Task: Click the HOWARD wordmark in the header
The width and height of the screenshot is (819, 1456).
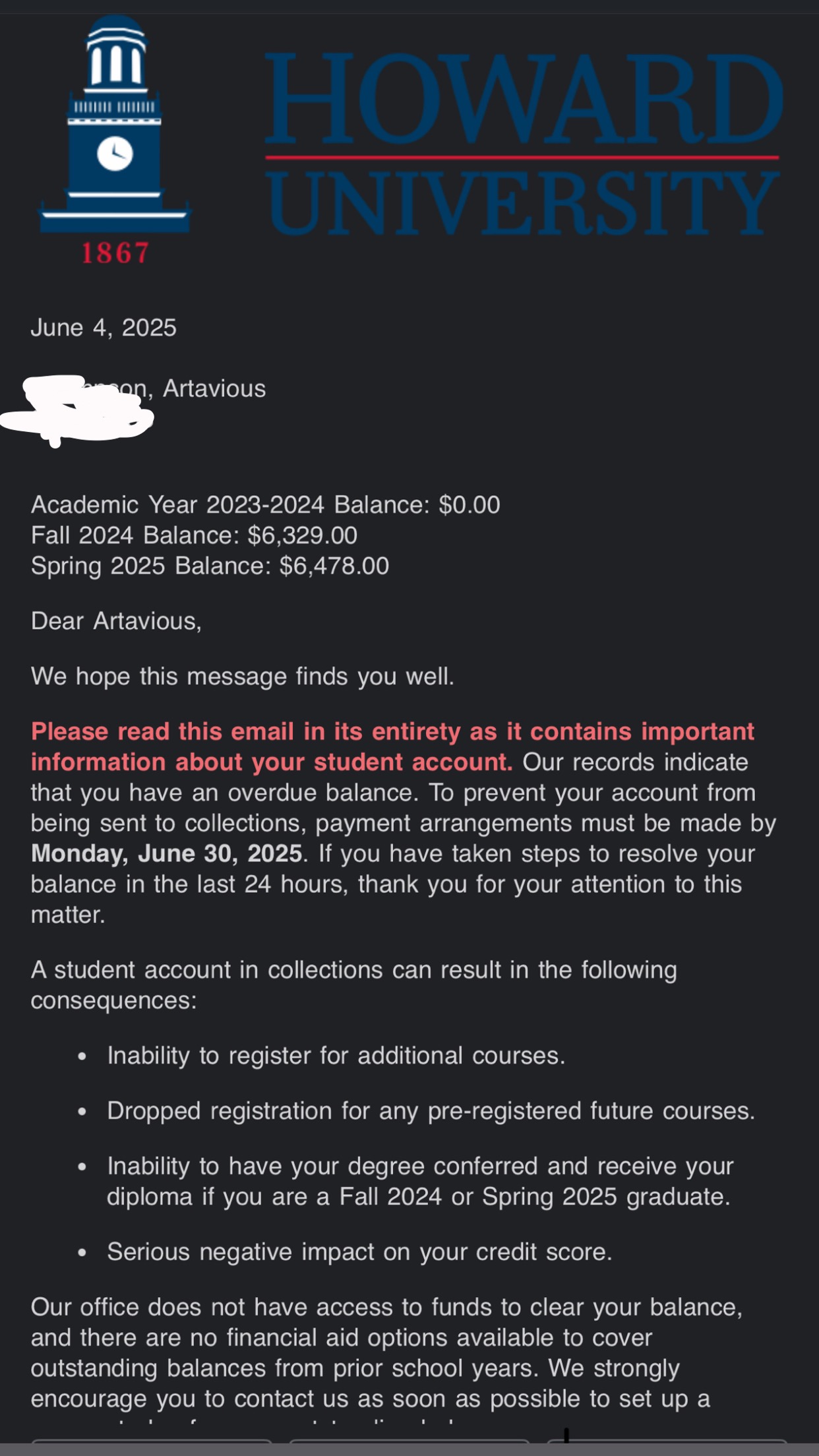Action: pyautogui.click(x=524, y=99)
